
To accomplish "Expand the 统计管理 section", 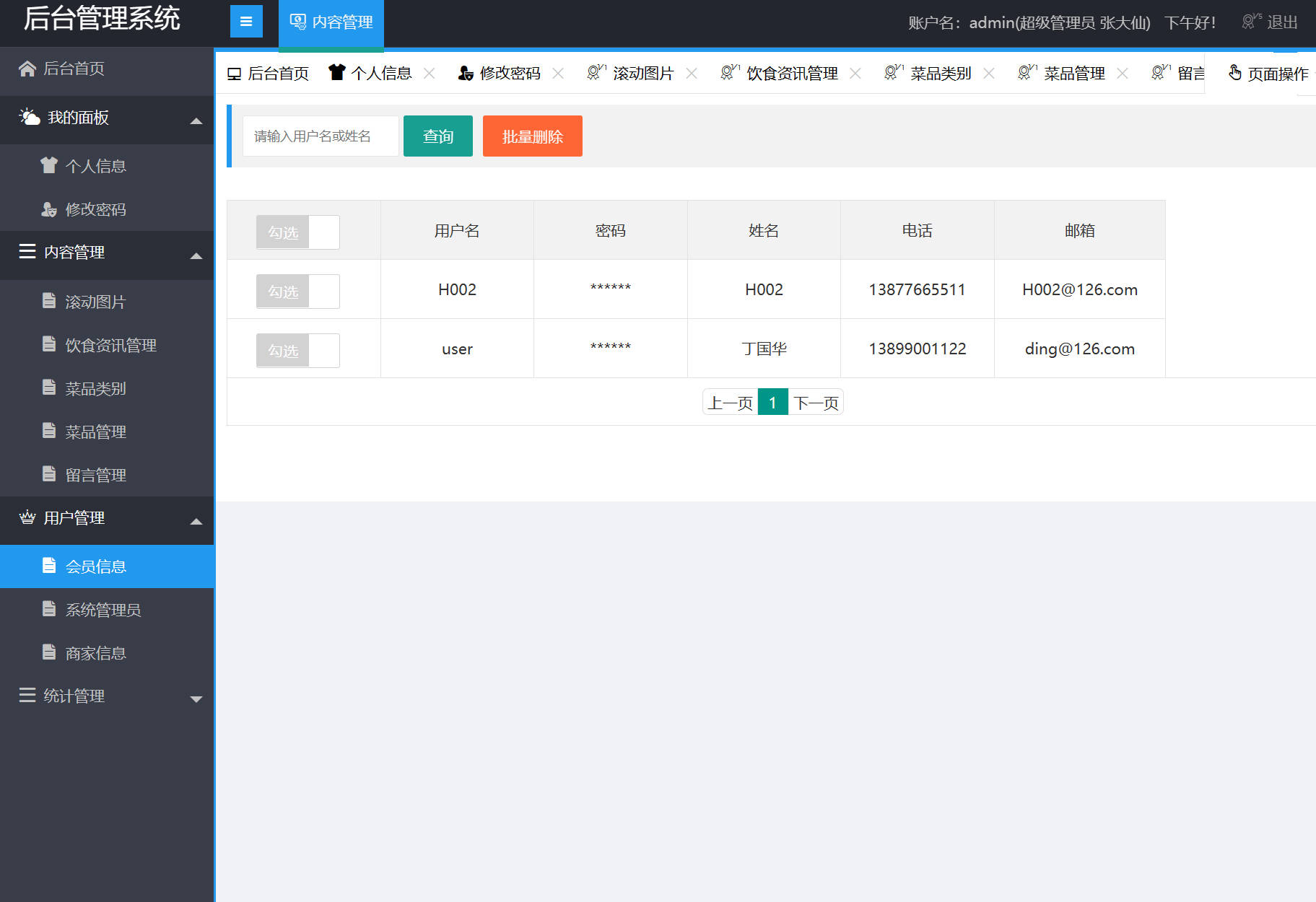I will 196,698.
